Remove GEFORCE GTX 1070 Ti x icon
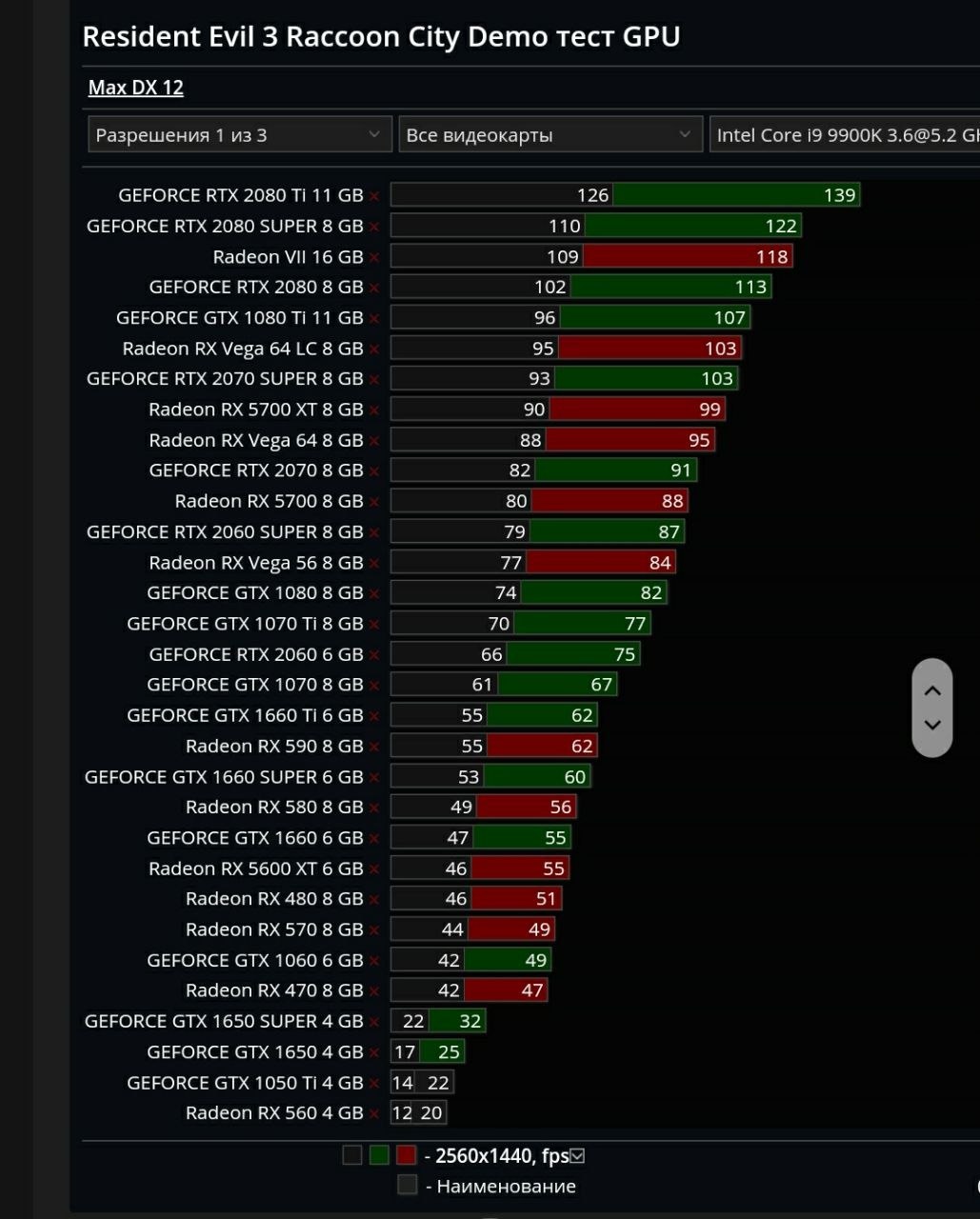 pos(374,625)
